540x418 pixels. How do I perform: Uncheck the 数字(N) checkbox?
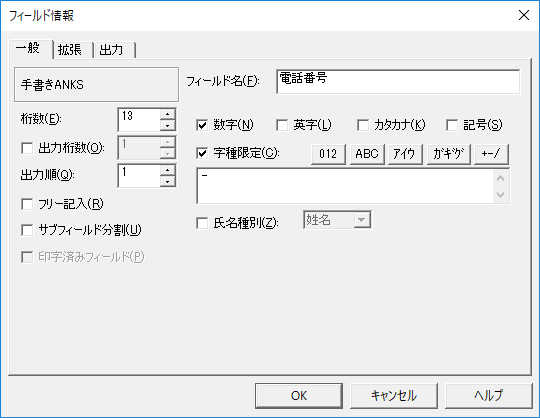[202, 125]
